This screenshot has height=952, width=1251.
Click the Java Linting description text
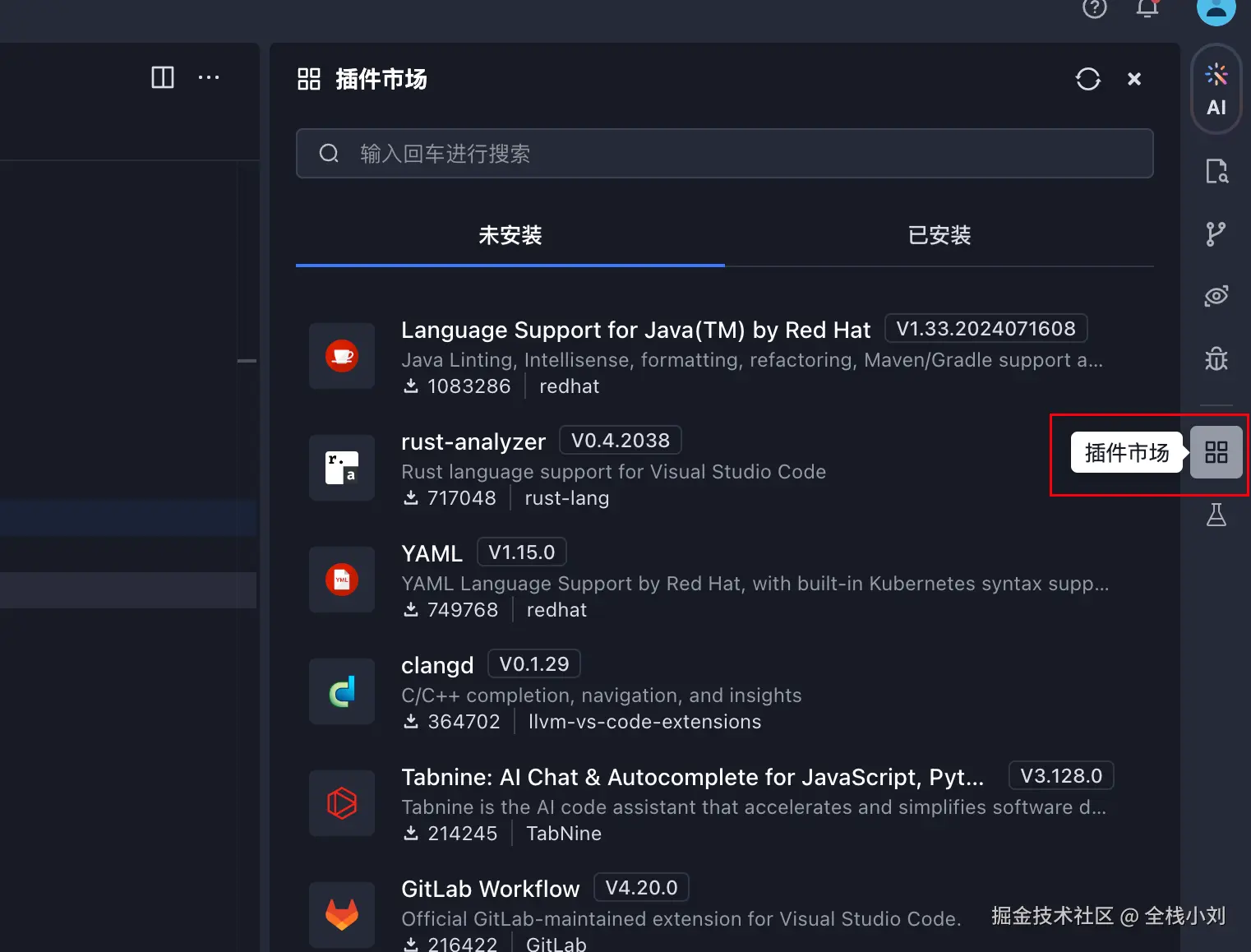[752, 360]
